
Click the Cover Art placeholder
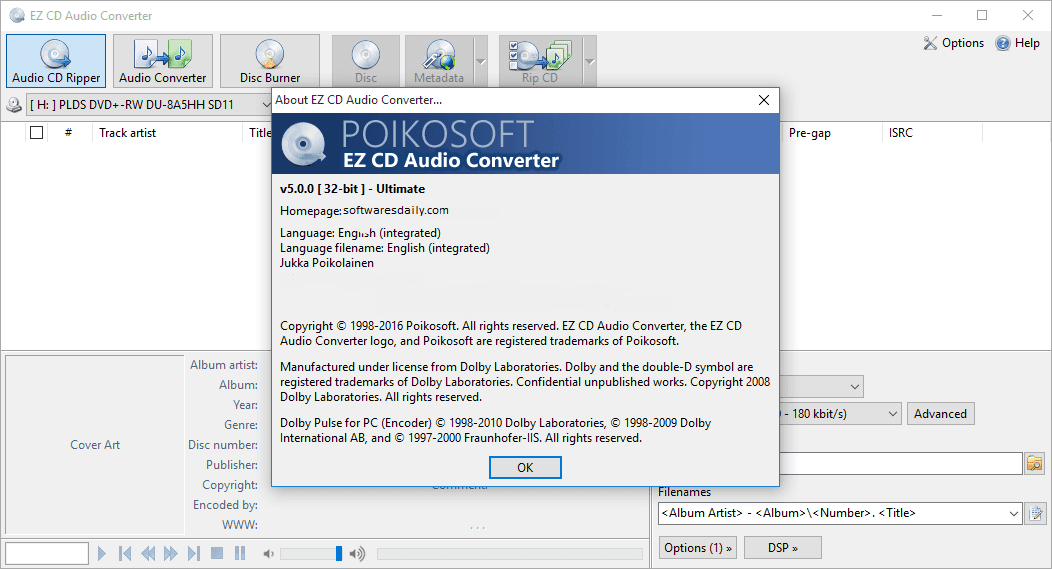(x=95, y=445)
